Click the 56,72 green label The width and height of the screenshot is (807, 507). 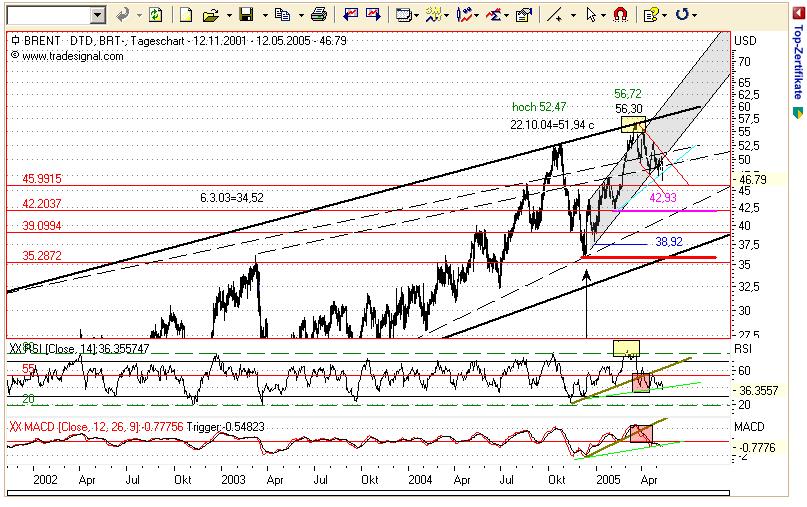(x=628, y=94)
